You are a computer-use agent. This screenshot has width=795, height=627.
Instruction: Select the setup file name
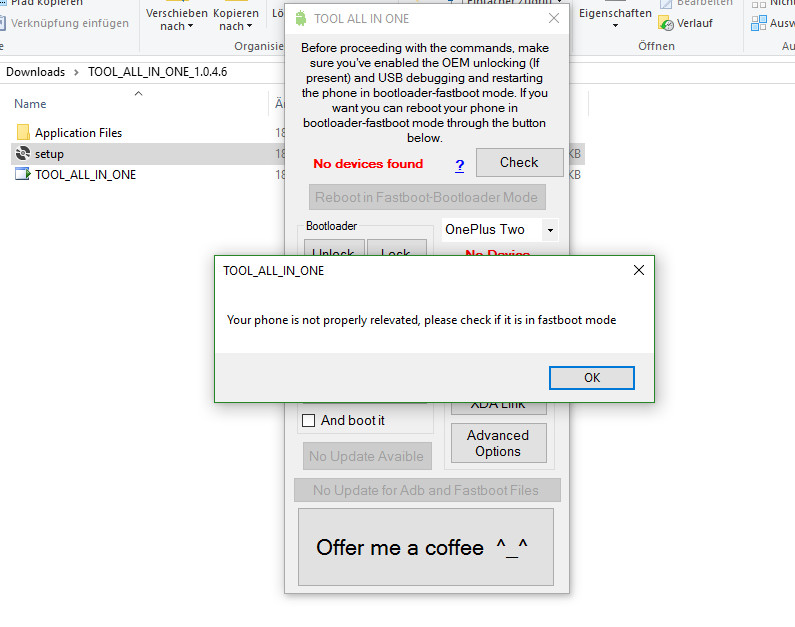click(49, 154)
